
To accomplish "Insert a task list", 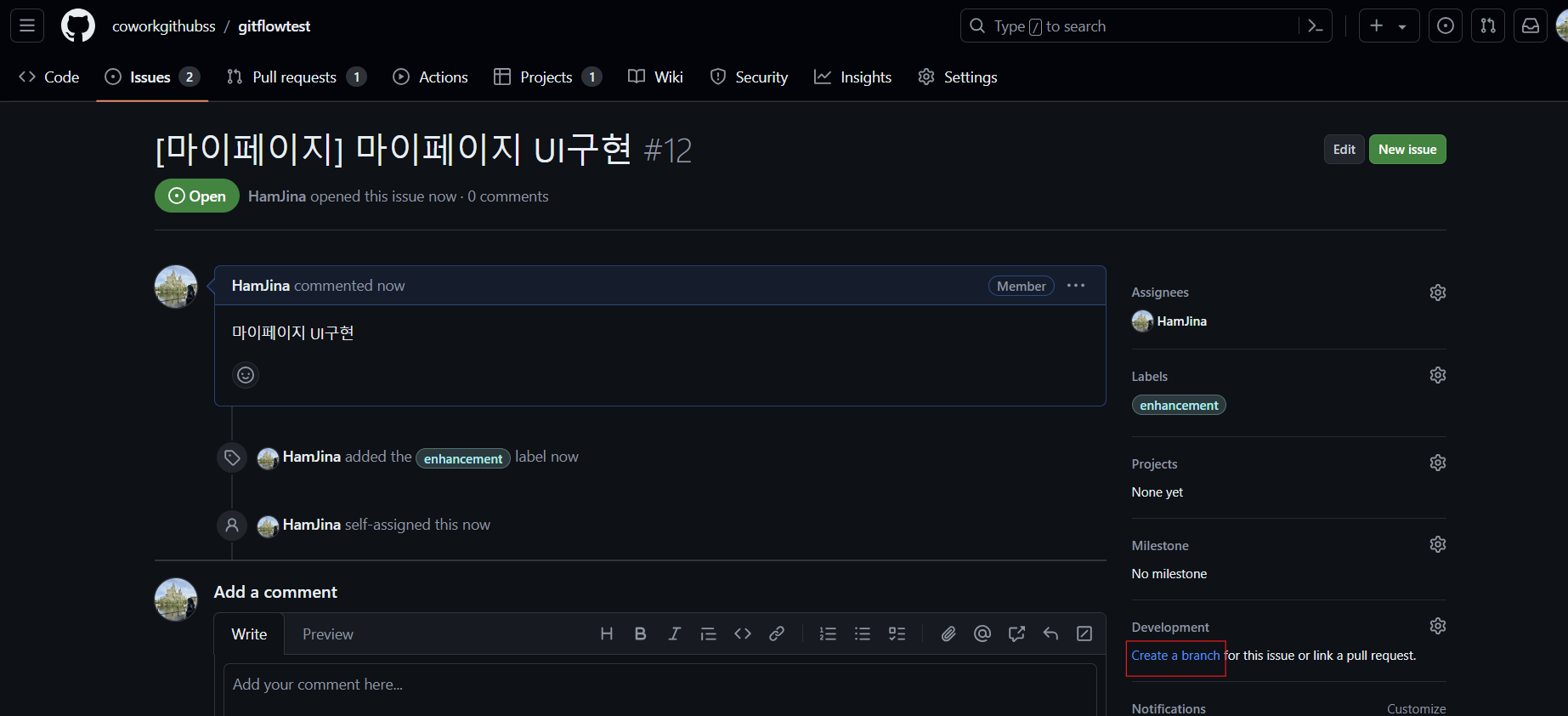I will tap(897, 634).
